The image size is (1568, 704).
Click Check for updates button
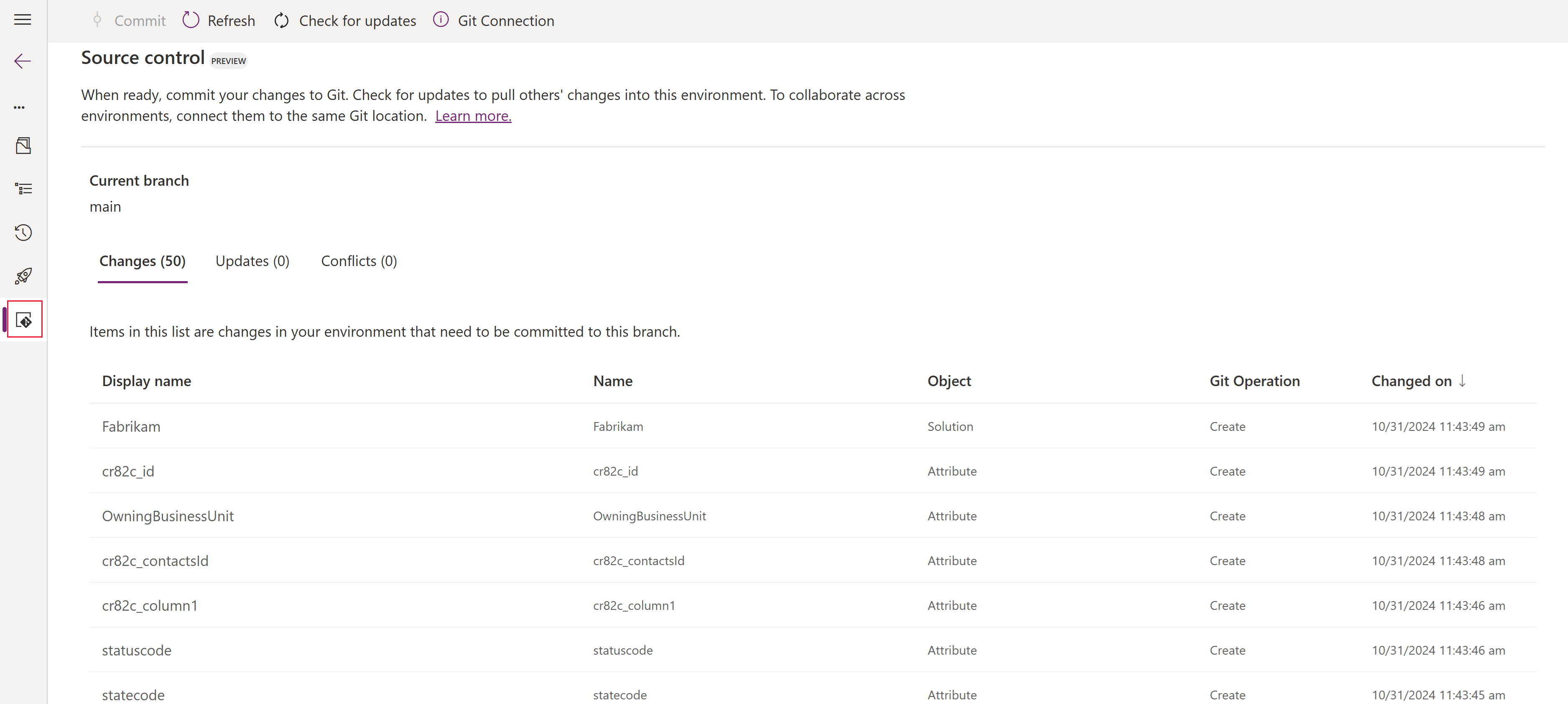click(345, 21)
